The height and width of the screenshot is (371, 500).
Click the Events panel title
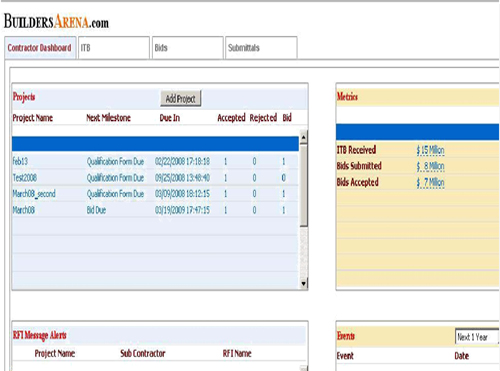coord(346,336)
